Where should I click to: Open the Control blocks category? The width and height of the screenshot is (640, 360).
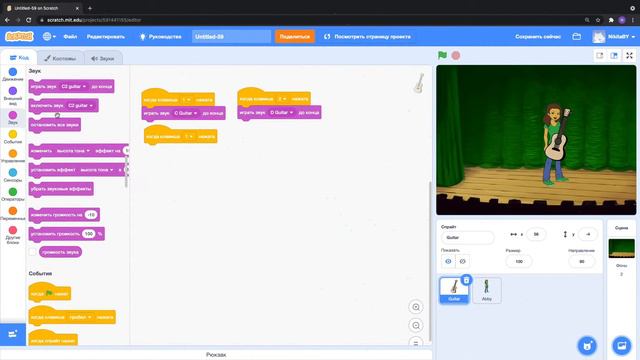point(13,156)
